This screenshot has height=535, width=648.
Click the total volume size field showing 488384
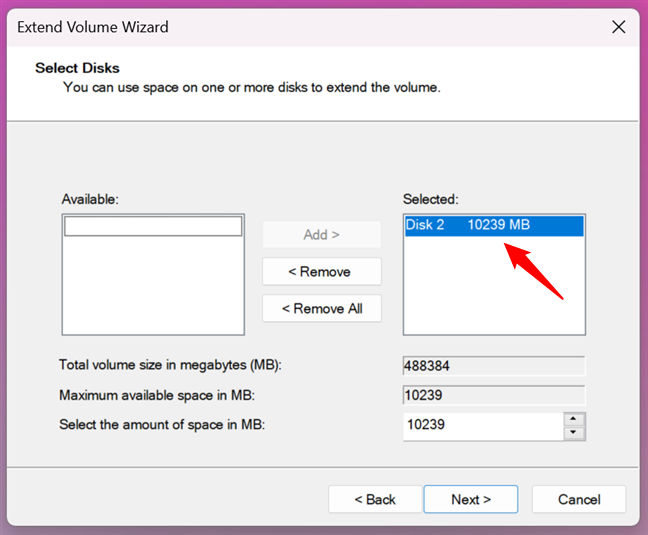tap(493, 366)
